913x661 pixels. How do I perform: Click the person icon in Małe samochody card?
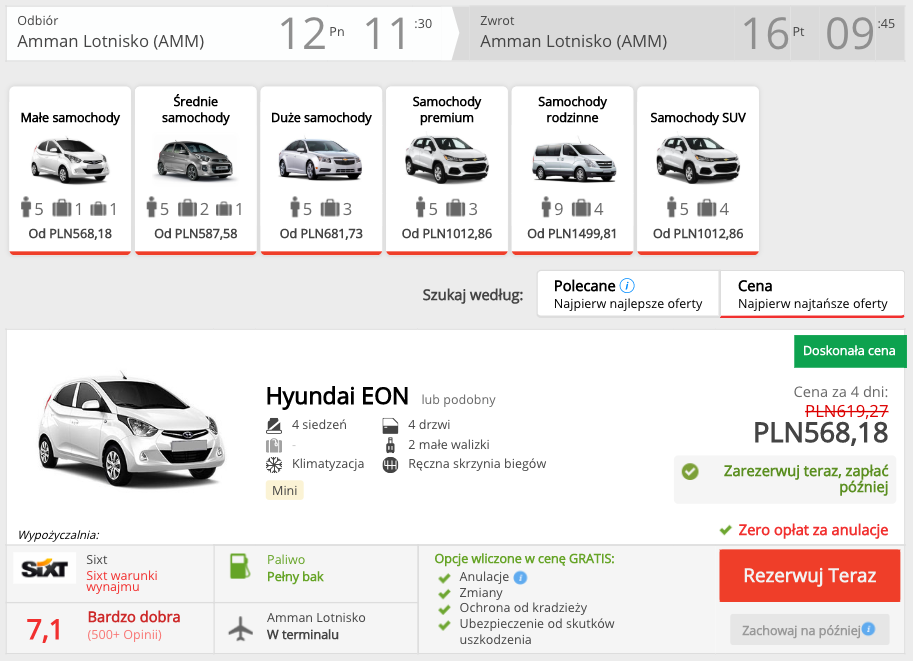(x=26, y=207)
